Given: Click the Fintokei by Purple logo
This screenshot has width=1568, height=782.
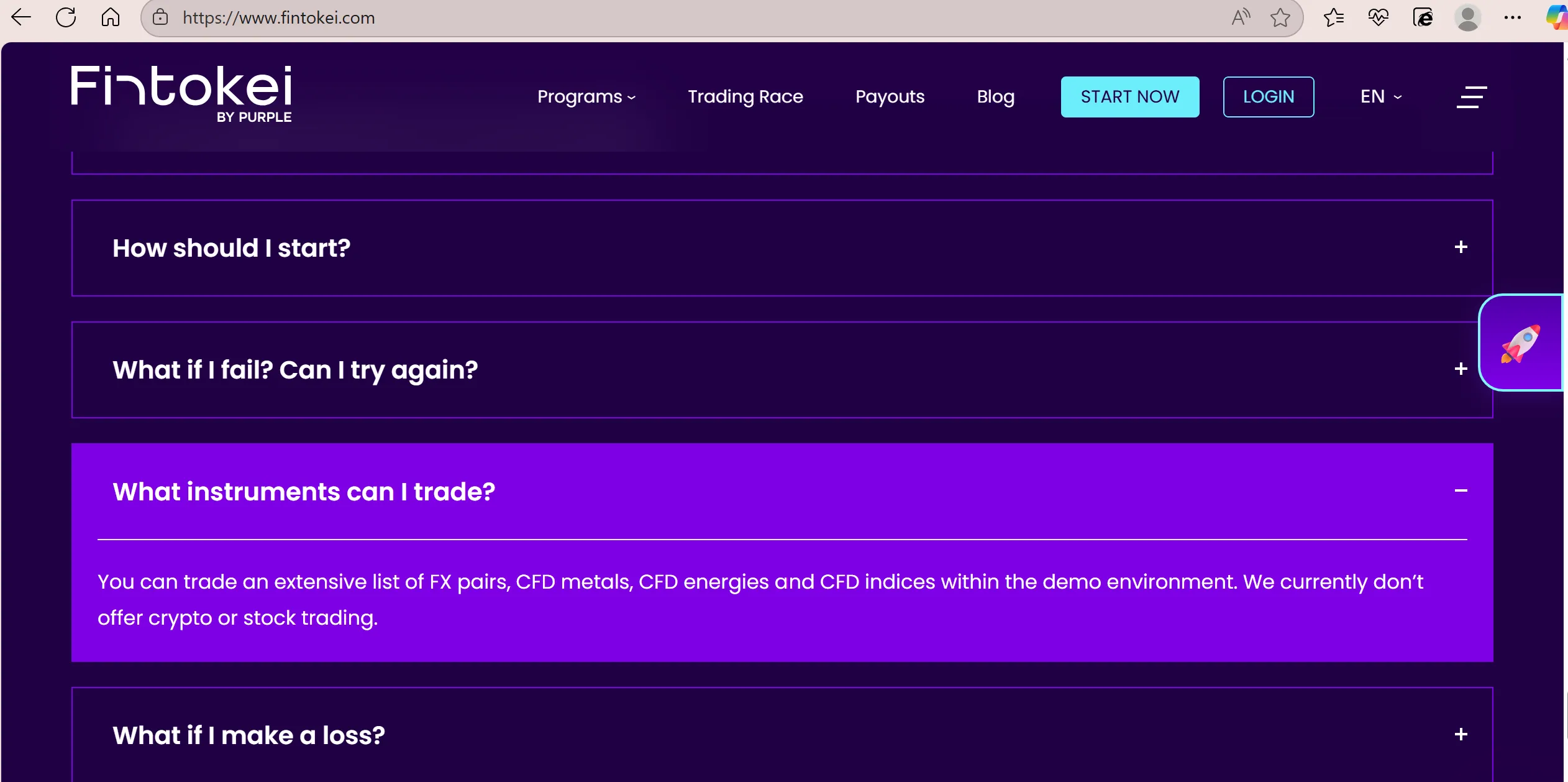Looking at the screenshot, I should (x=181, y=94).
